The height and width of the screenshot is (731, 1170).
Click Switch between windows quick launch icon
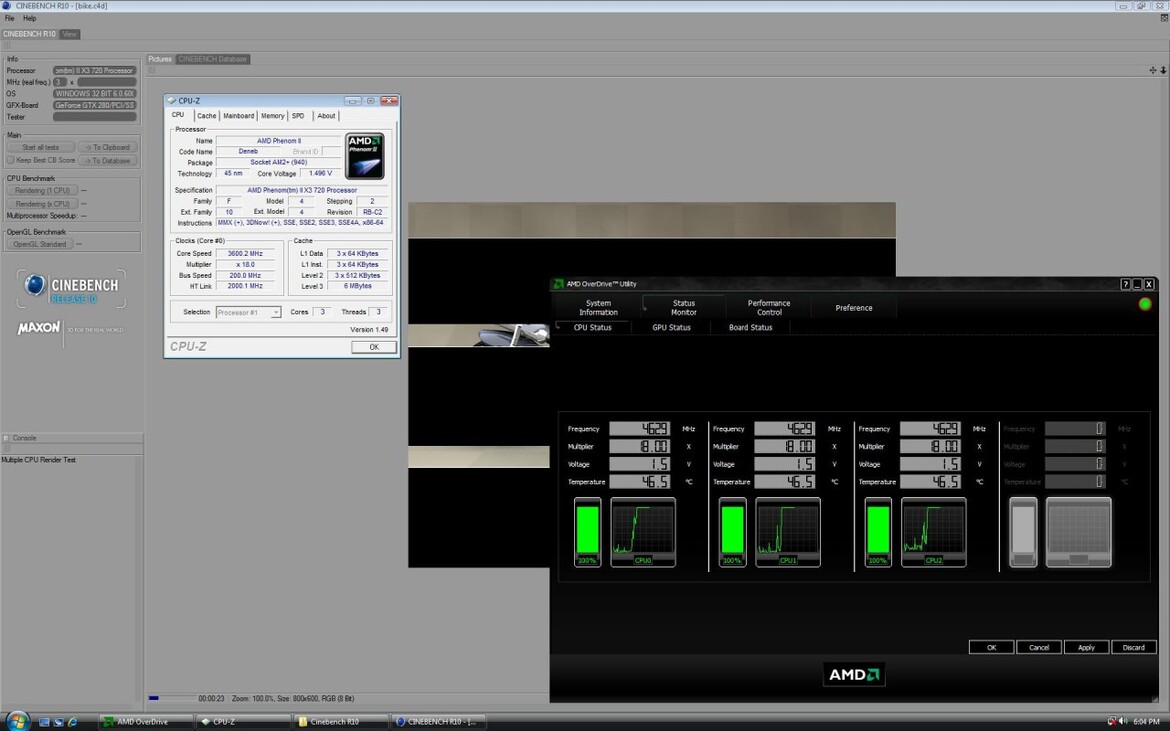click(x=58, y=721)
